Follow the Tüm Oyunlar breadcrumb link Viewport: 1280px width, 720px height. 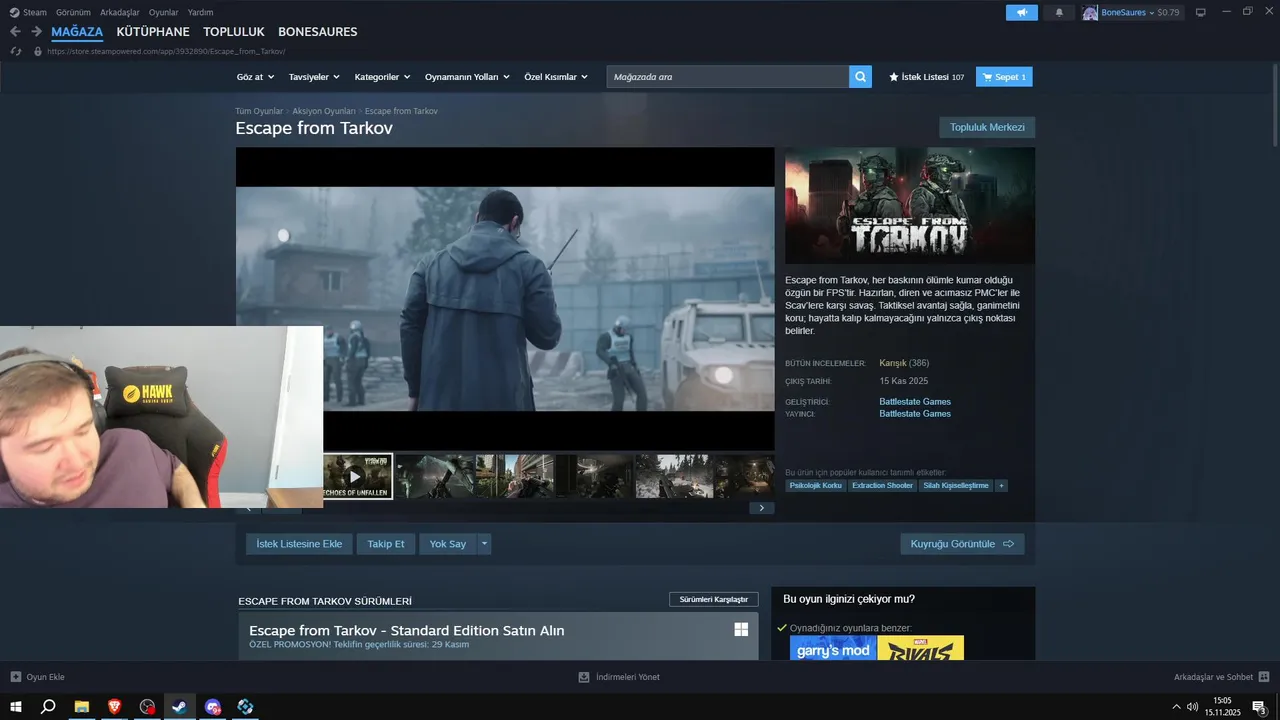point(259,111)
